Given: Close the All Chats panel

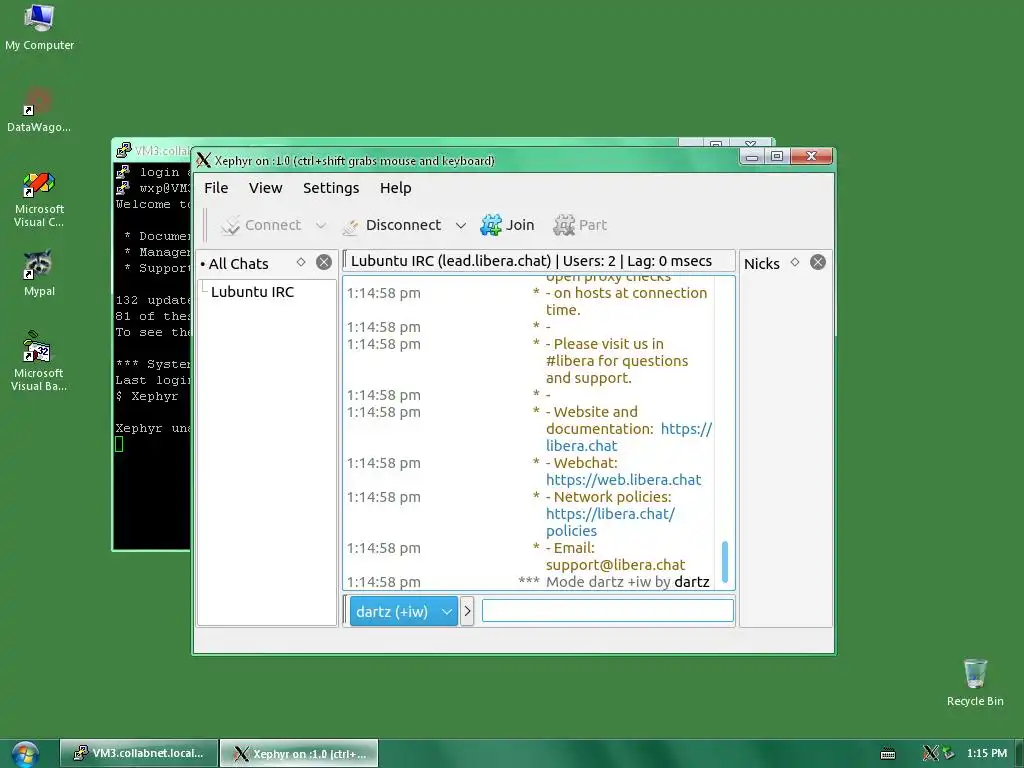Looking at the screenshot, I should [324, 263].
